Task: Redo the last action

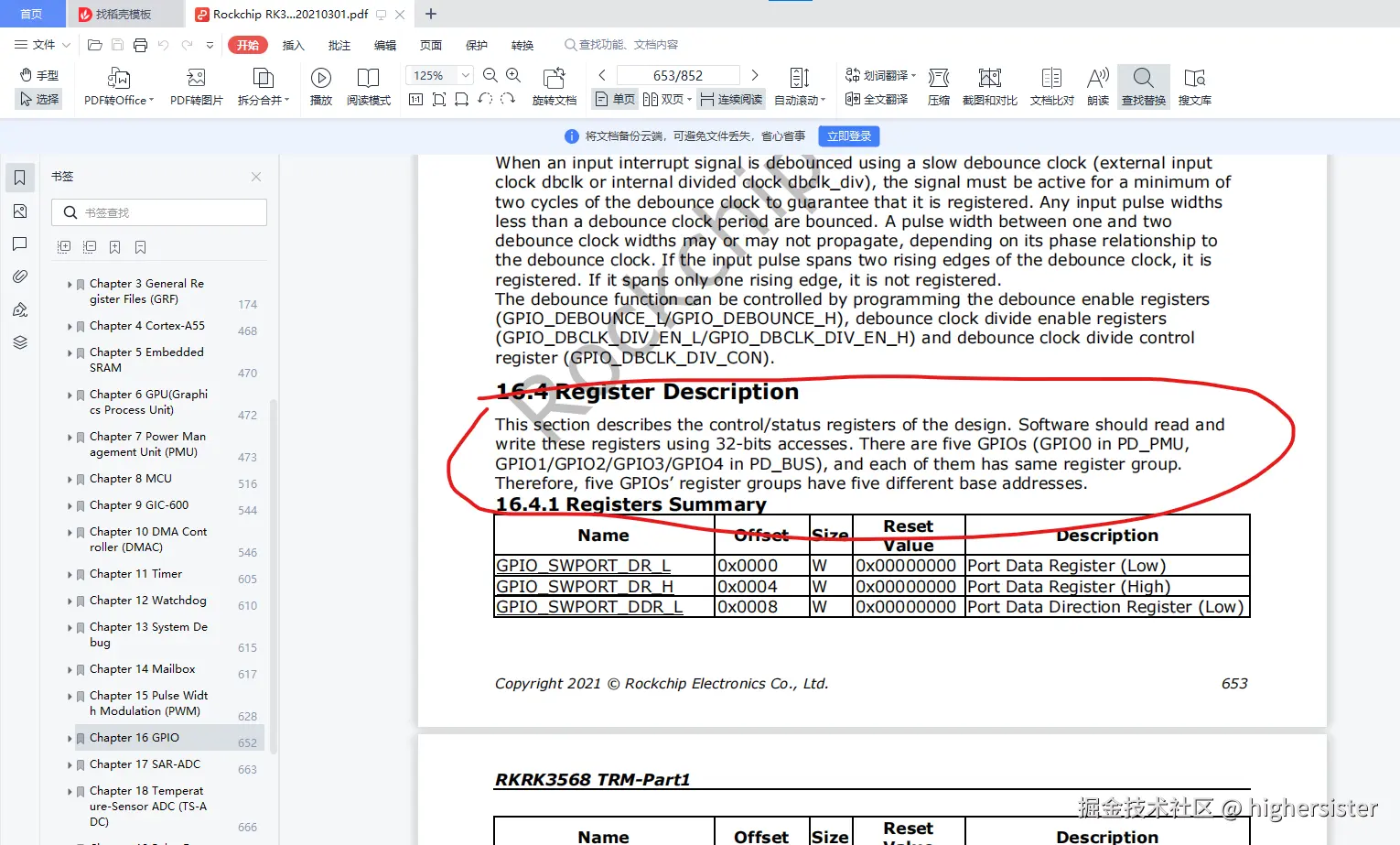Action: (187, 45)
